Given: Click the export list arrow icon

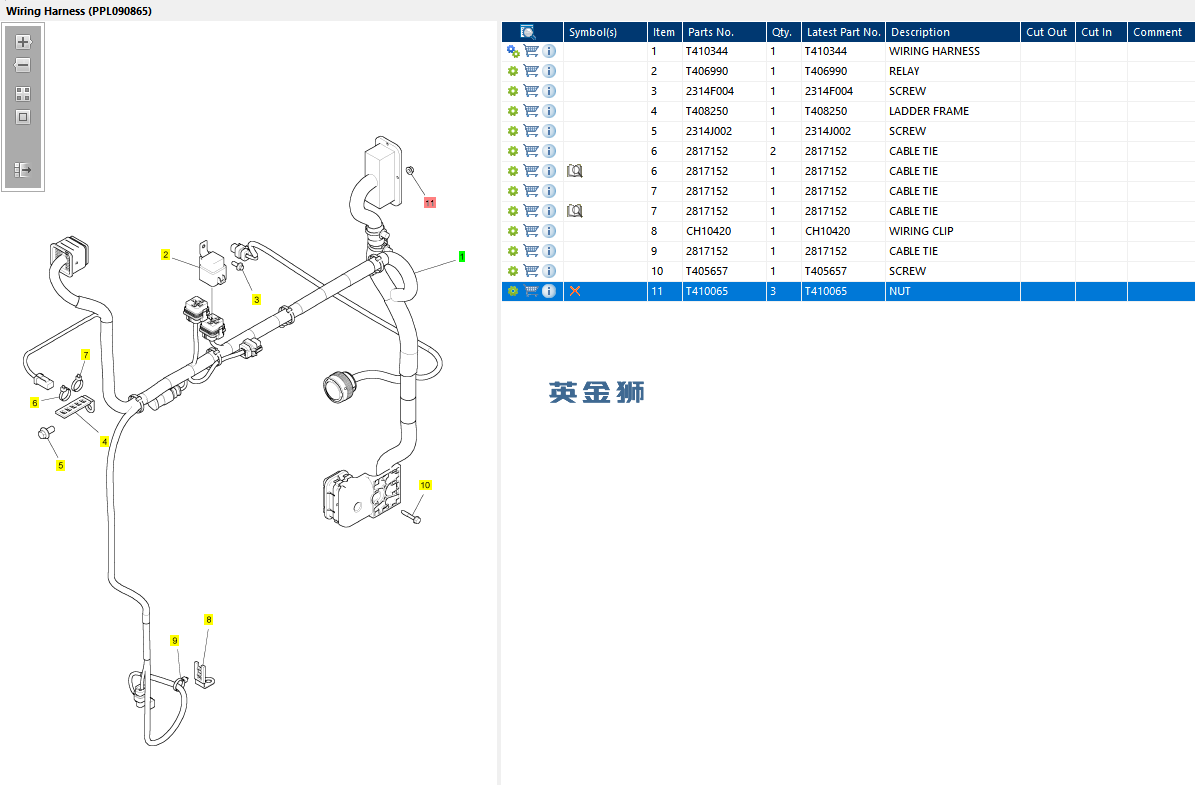Looking at the screenshot, I should coord(23,170).
